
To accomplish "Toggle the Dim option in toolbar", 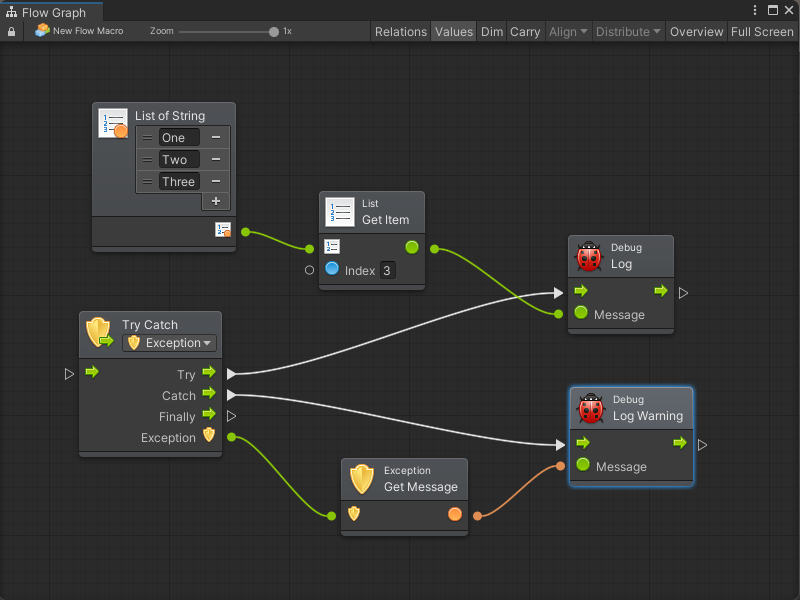I will click(x=492, y=31).
